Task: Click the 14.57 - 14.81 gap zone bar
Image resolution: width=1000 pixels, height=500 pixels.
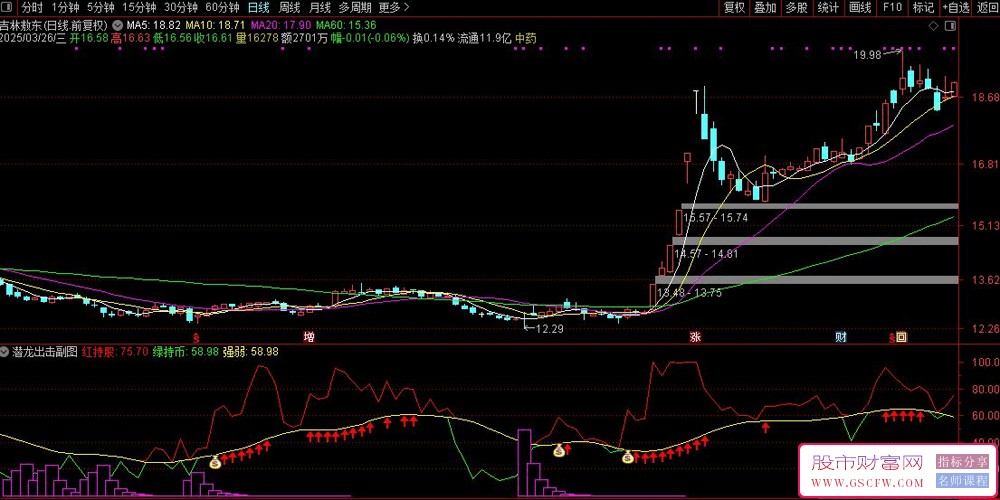Action: [x=815, y=240]
